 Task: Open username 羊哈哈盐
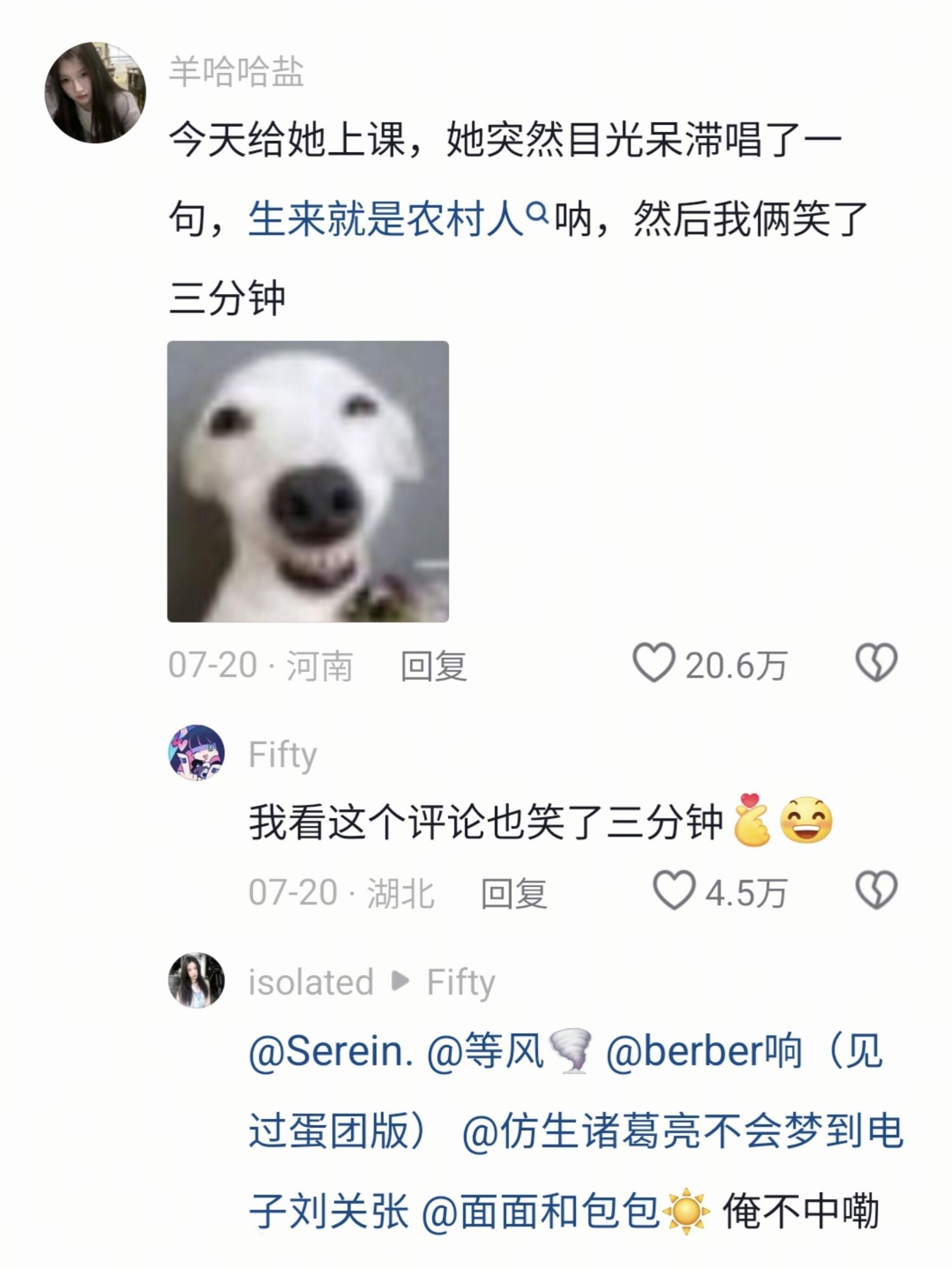click(x=236, y=72)
